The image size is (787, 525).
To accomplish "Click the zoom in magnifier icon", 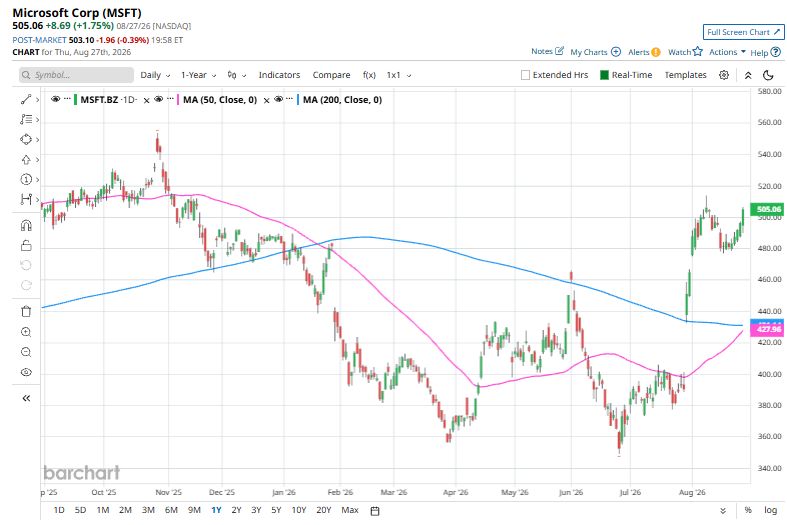I will (26, 332).
